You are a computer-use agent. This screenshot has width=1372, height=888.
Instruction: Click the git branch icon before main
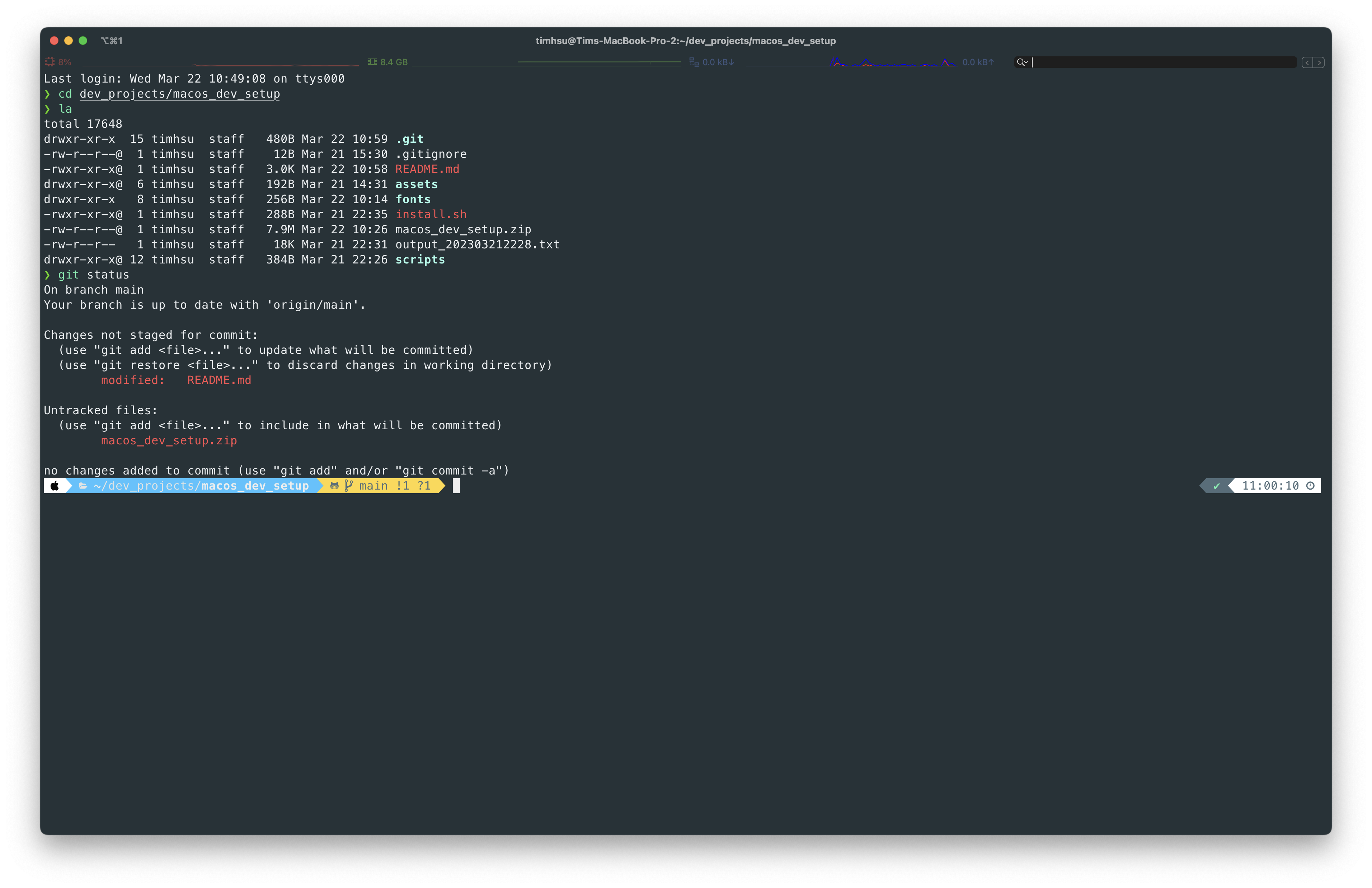tap(349, 486)
